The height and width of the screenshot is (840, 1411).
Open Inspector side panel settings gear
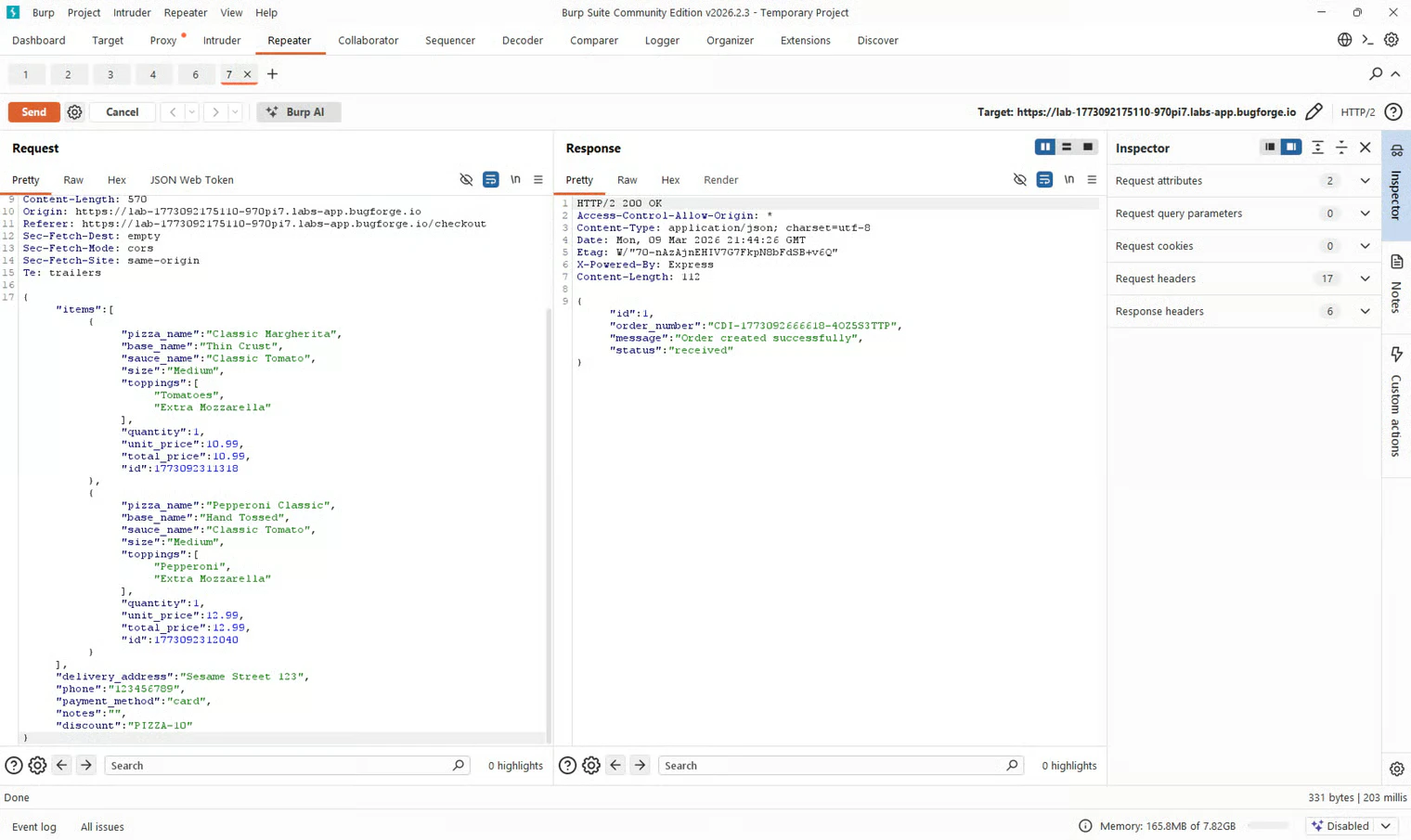(1397, 769)
